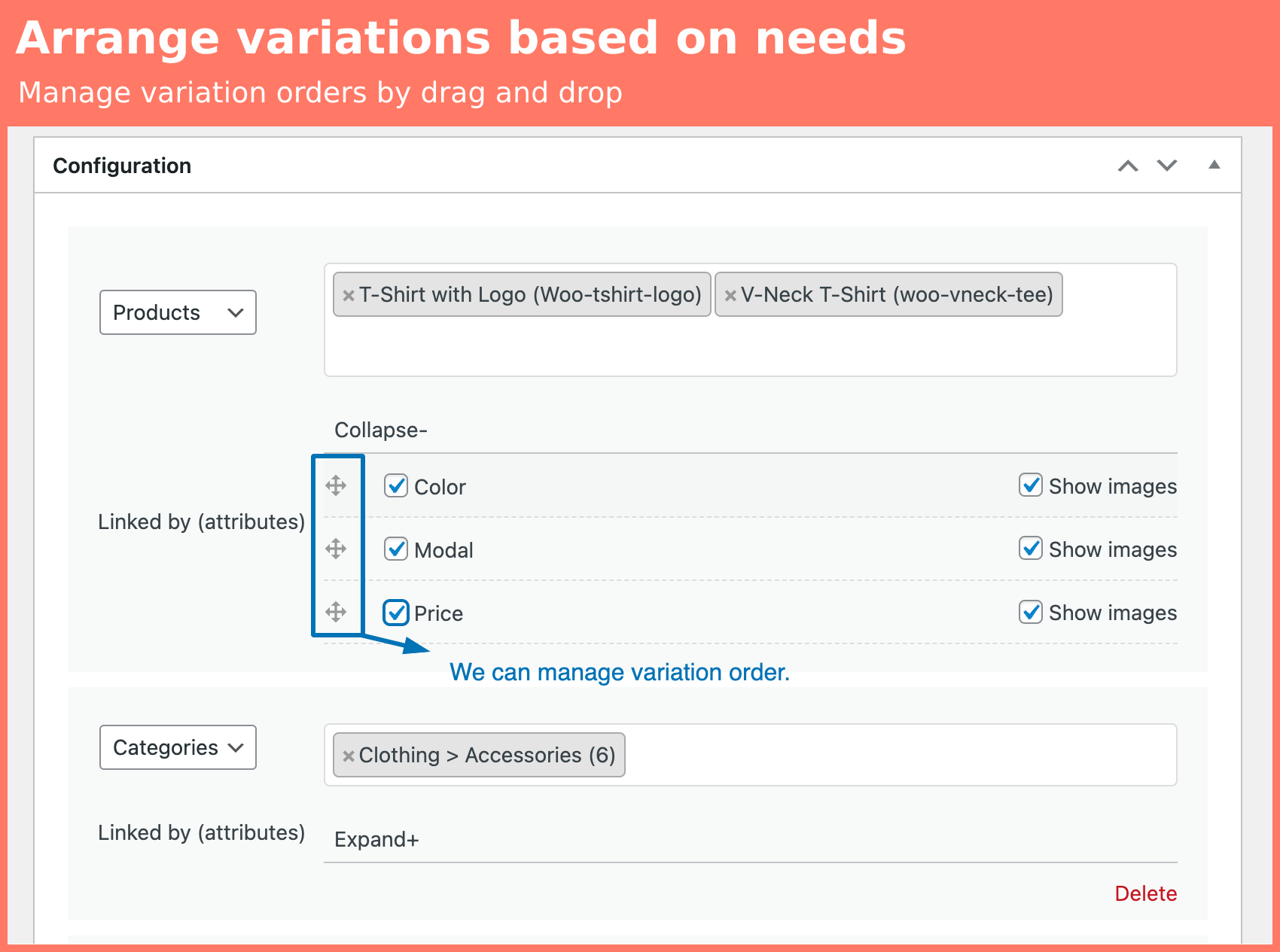1280x952 pixels.
Task: Remove the Clothing > Accessories category tag
Action: 349,756
